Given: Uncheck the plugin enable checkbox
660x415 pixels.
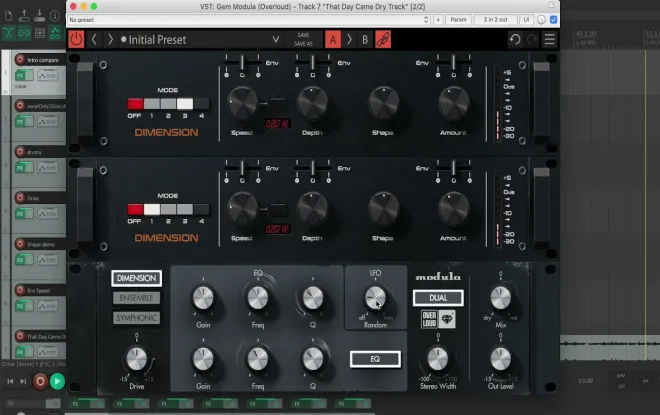Looking at the screenshot, I should click(x=554, y=20).
